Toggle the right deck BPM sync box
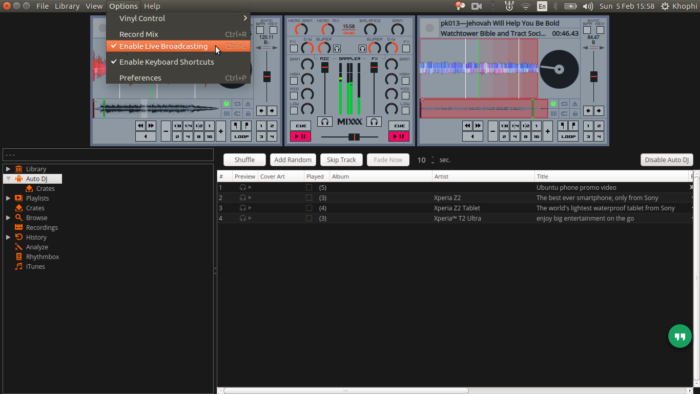This screenshot has width=700, height=394. click(587, 30)
